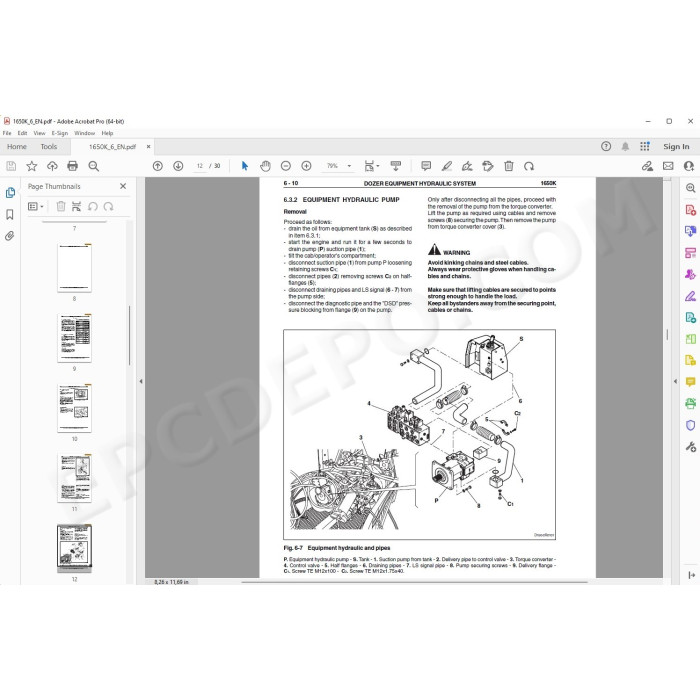Screen dimensions: 700x700
Task: Open the Help menu
Action: (107, 133)
